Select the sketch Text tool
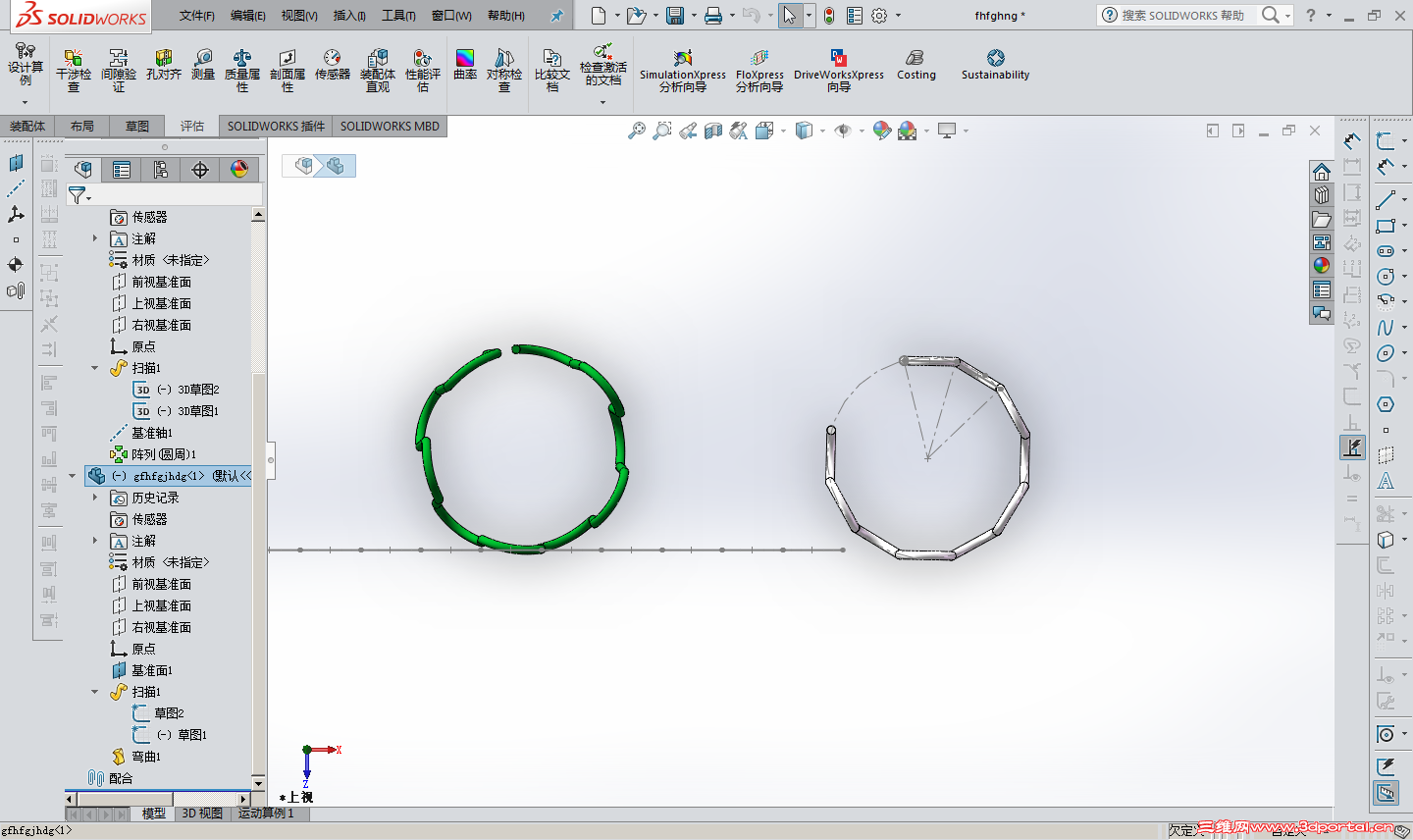 click(1386, 481)
